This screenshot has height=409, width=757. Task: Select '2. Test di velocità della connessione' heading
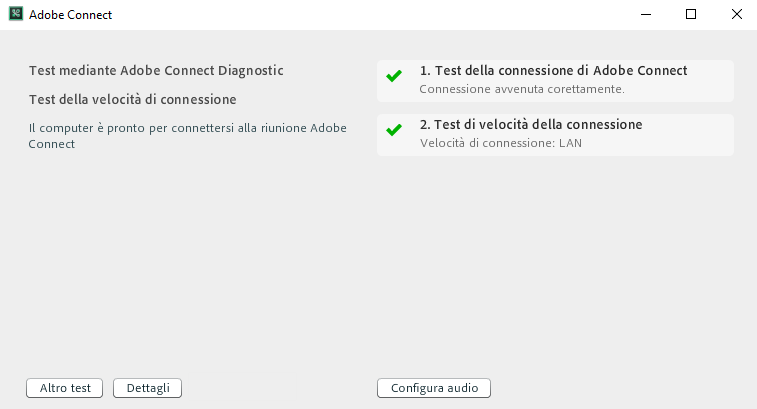pos(530,125)
